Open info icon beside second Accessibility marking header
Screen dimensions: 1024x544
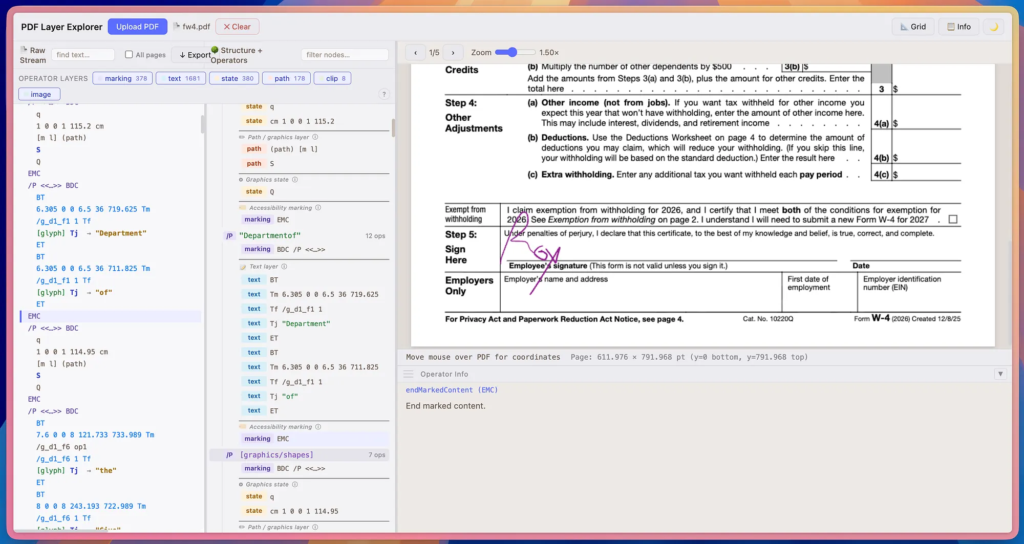coord(318,426)
